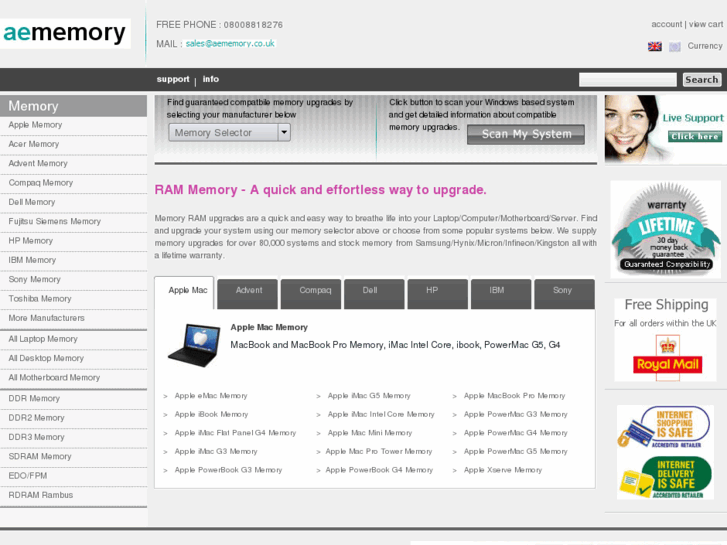Switch to the Sony tab
727x545 pixels.
(x=565, y=294)
